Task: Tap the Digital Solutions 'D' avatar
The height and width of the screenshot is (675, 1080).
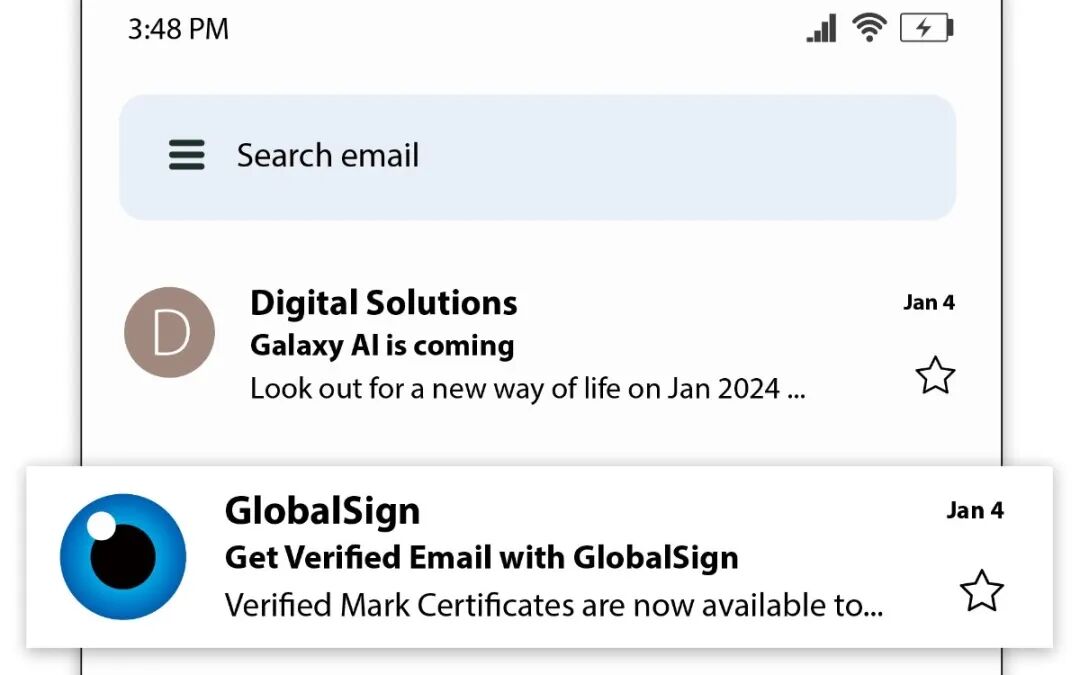Action: [x=169, y=333]
